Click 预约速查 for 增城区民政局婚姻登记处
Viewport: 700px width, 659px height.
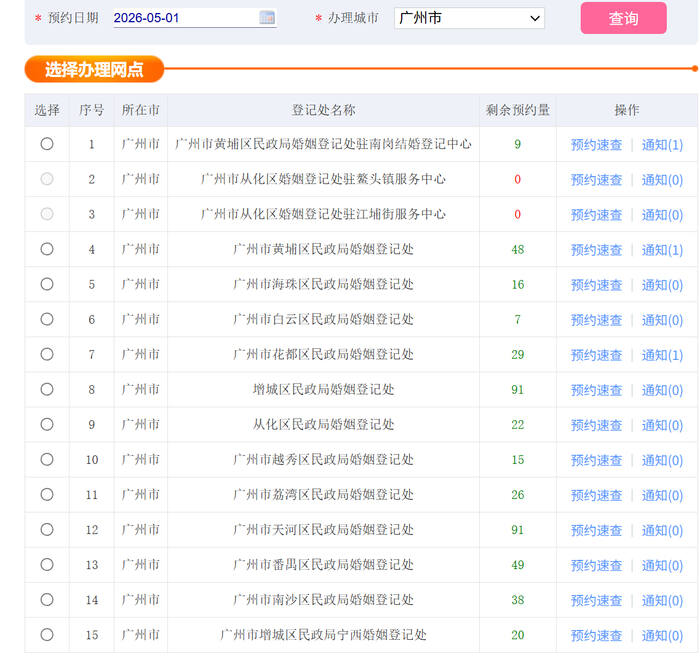click(x=596, y=390)
